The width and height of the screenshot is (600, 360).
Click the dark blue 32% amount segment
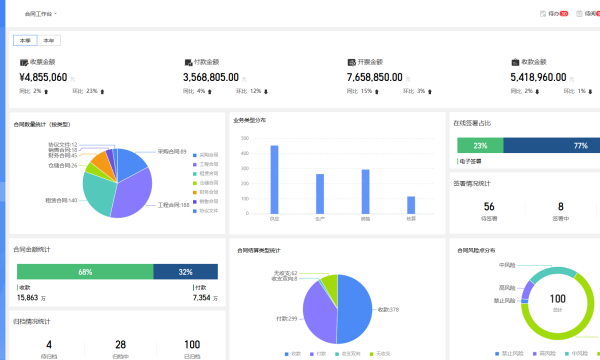tap(186, 272)
